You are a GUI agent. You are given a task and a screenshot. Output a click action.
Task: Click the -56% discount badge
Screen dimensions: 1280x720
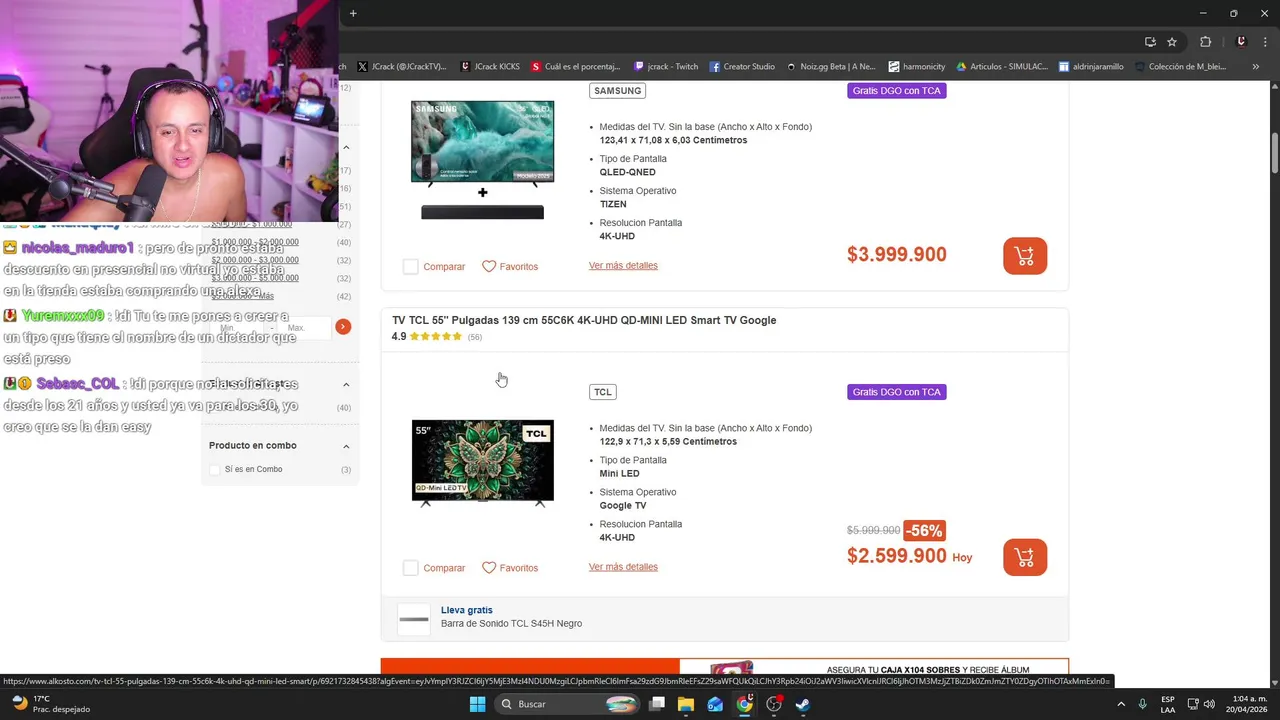pos(924,531)
